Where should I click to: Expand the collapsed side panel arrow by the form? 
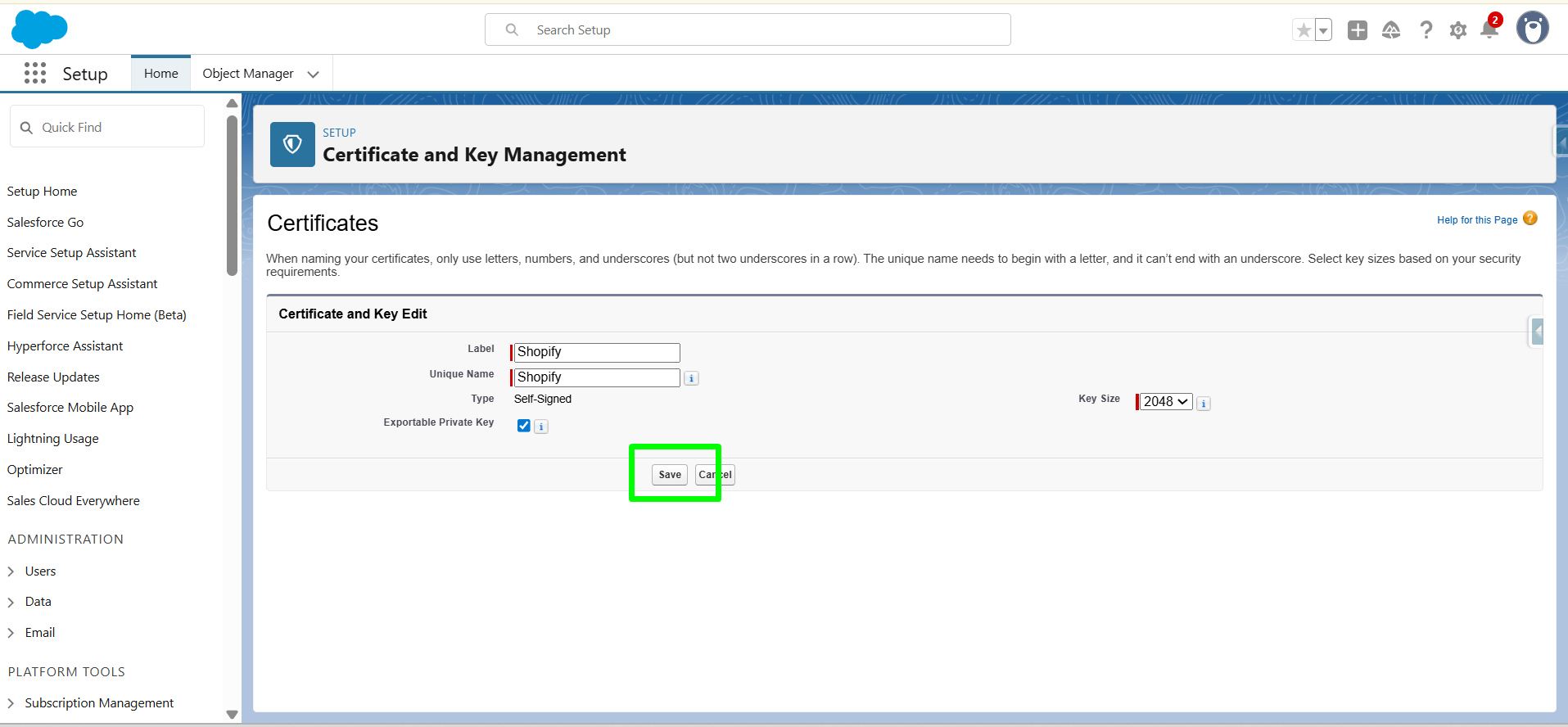coord(1538,332)
